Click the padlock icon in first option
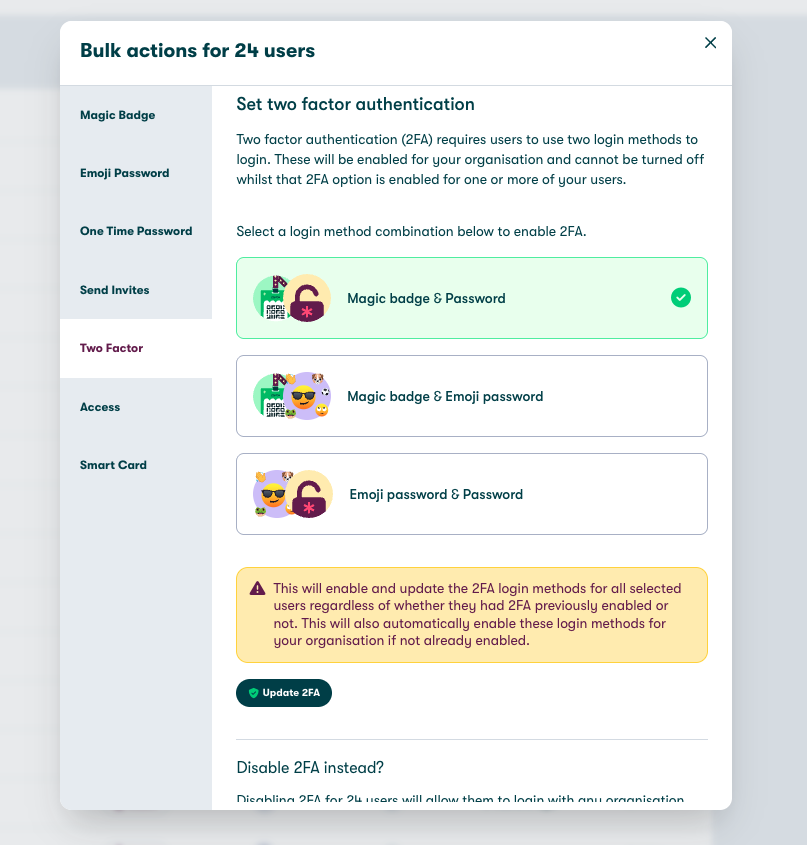 point(307,299)
